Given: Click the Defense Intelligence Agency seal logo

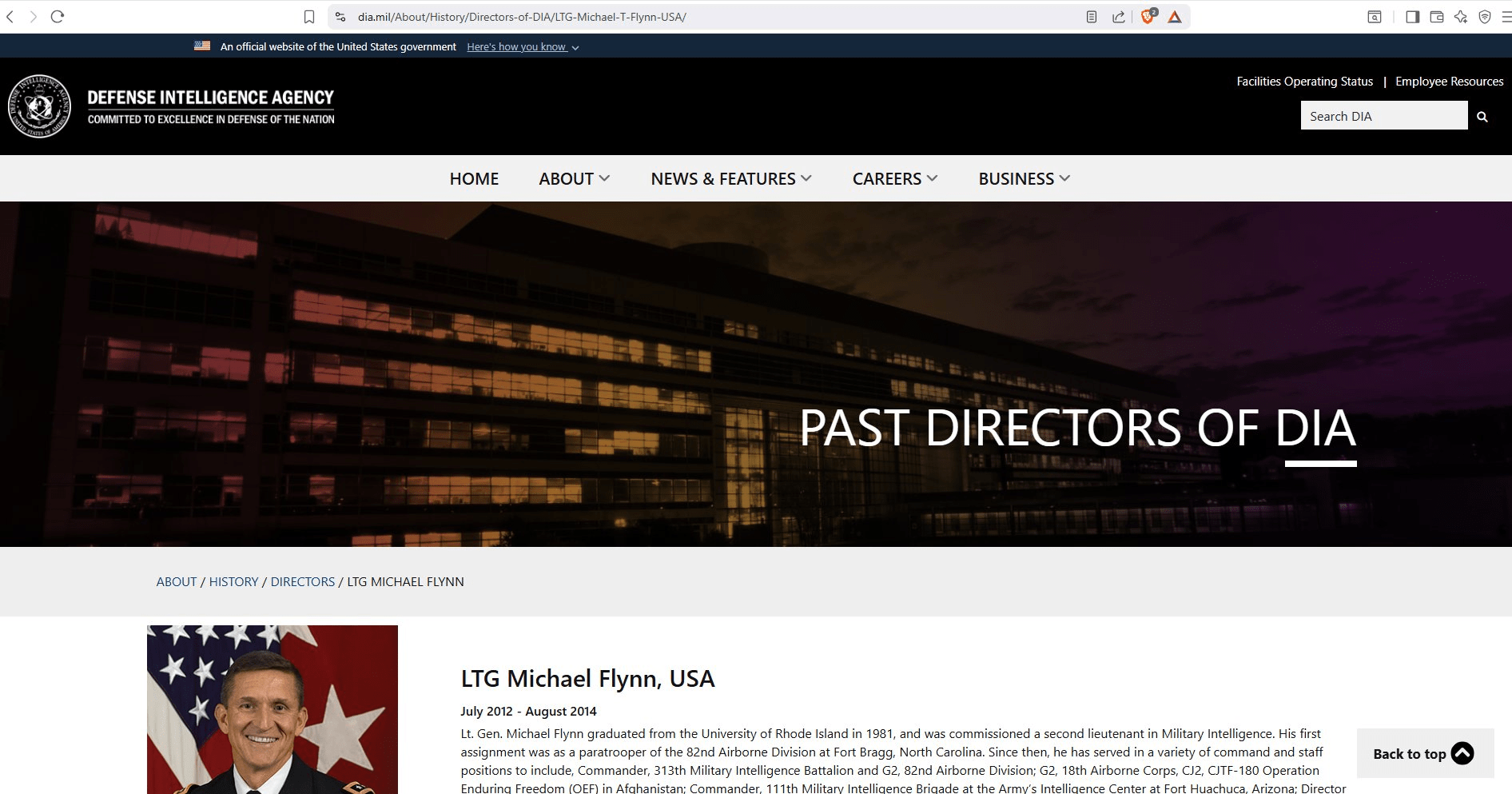Looking at the screenshot, I should click(39, 106).
